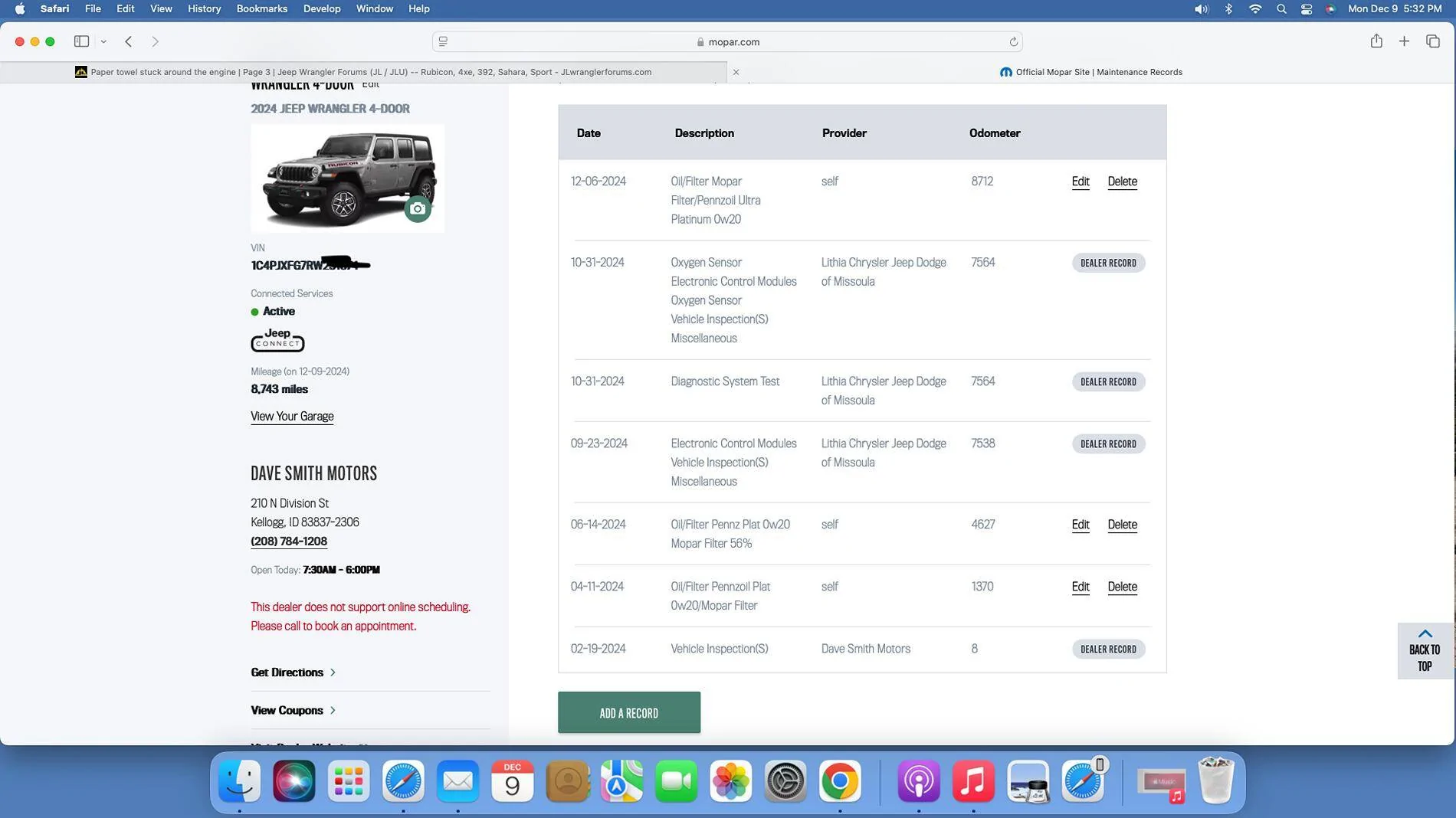Screen dimensions: 1456x818
Task: Close the current tab with X button
Action: (x=736, y=72)
